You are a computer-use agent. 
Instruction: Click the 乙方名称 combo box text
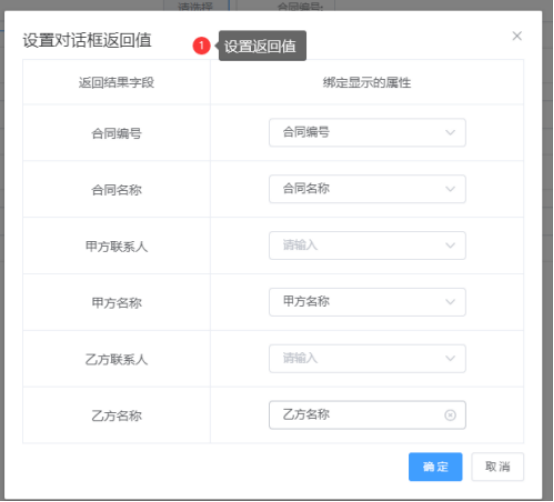pos(306,414)
